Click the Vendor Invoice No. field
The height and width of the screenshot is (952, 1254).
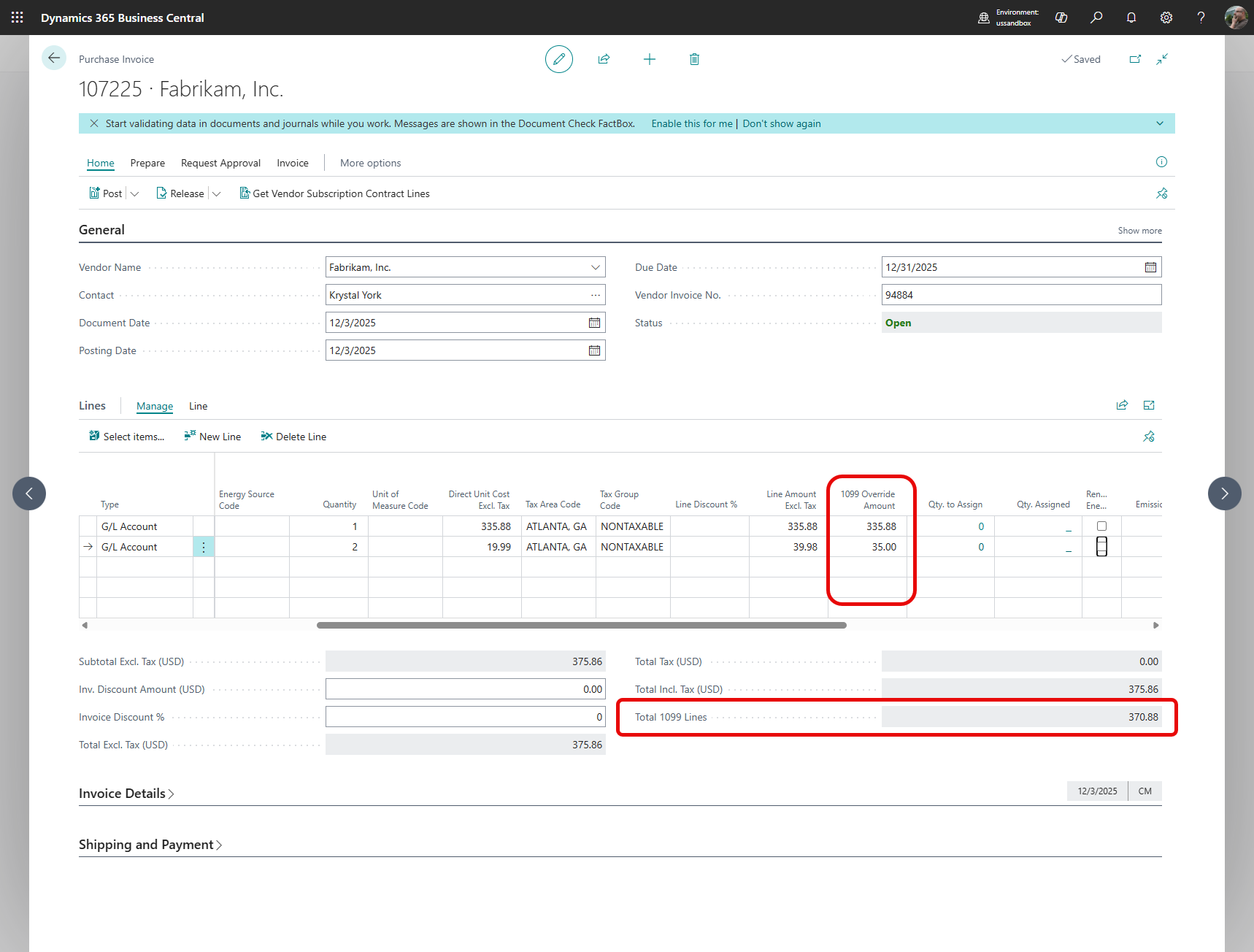coord(1022,295)
